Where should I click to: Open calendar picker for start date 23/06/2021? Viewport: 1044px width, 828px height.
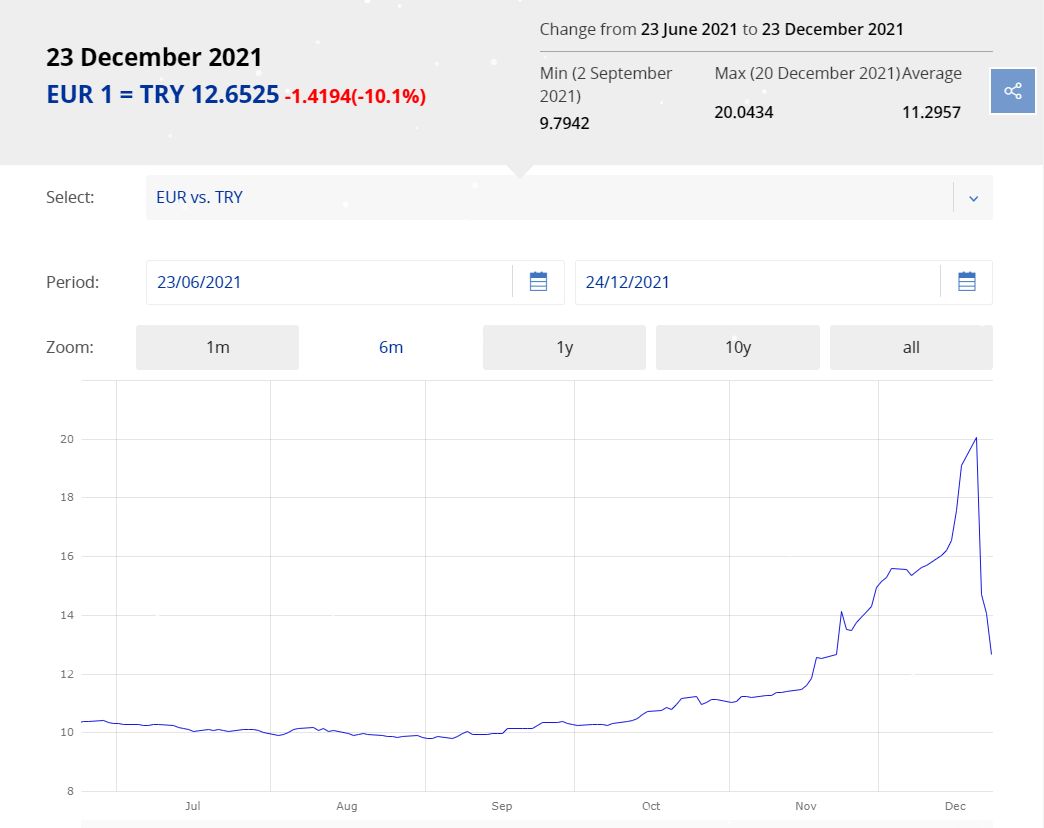tap(538, 282)
